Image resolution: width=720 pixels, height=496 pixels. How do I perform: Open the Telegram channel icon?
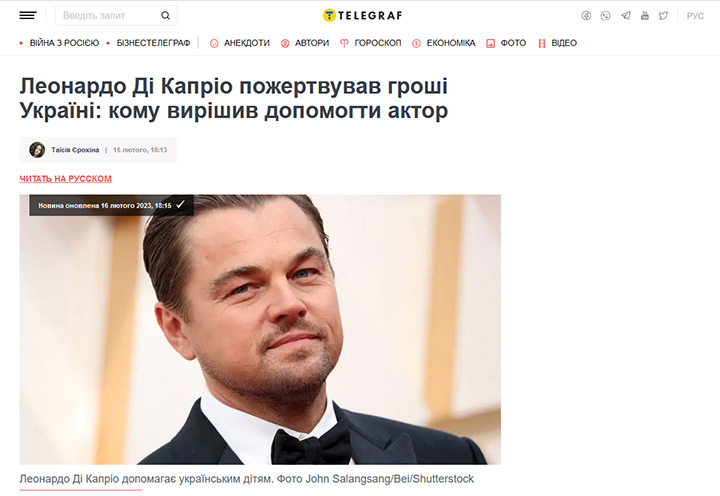(625, 16)
